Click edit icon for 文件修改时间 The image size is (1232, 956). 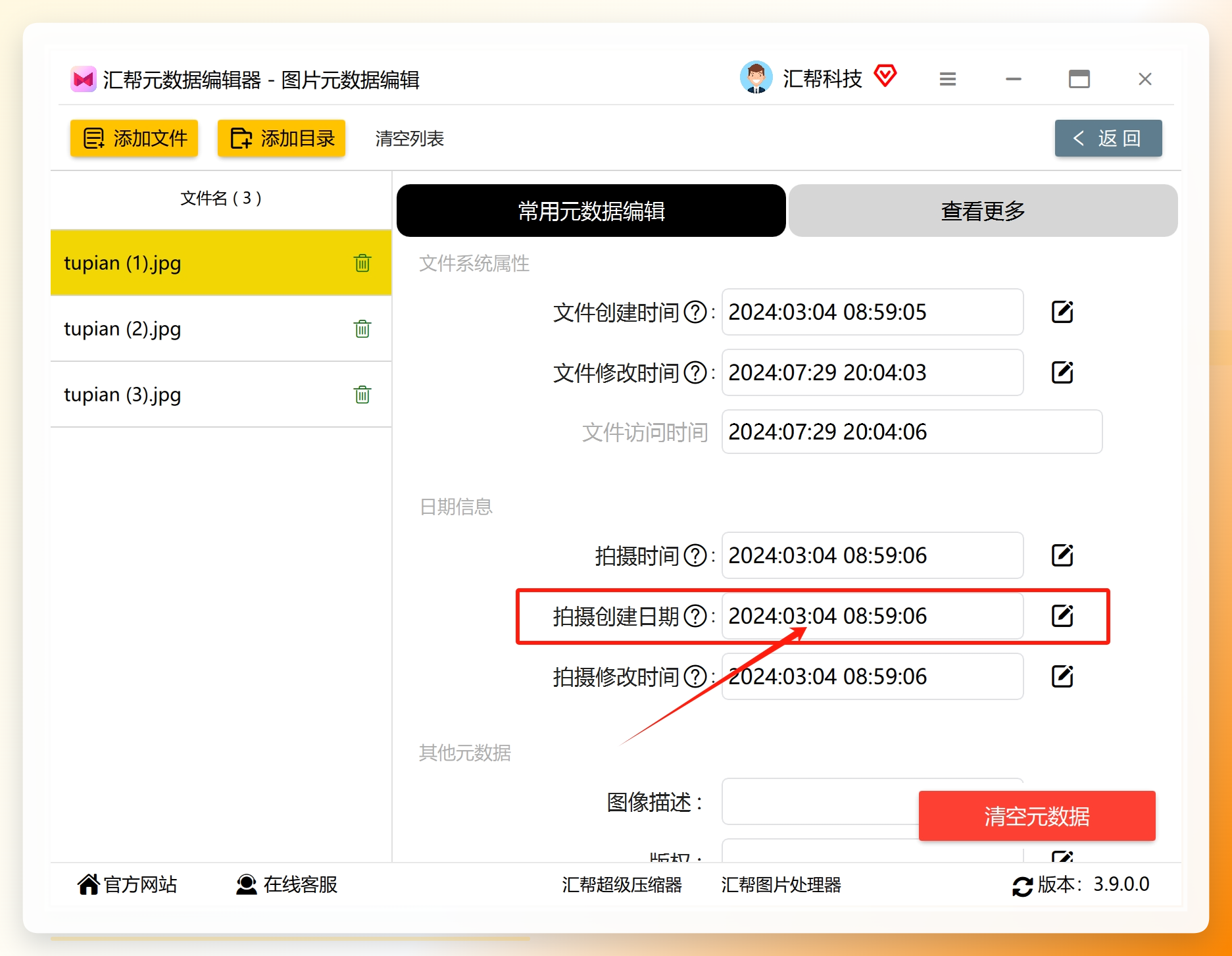tap(1062, 372)
